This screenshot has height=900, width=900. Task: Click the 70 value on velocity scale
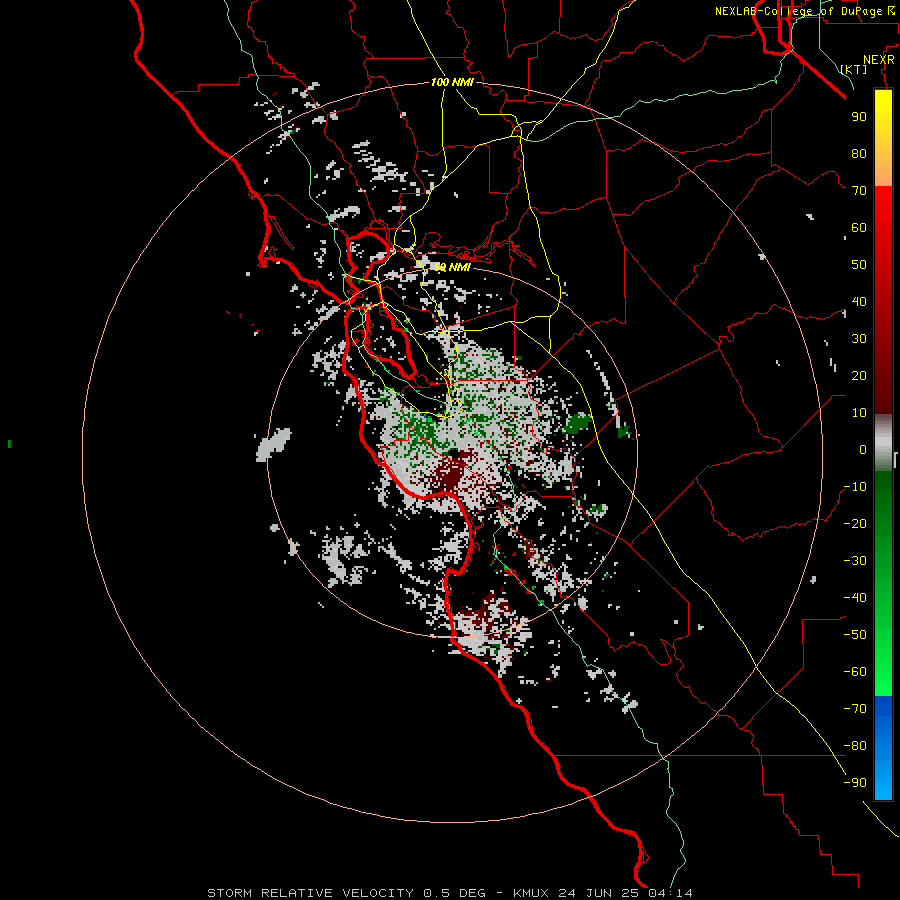click(859, 191)
